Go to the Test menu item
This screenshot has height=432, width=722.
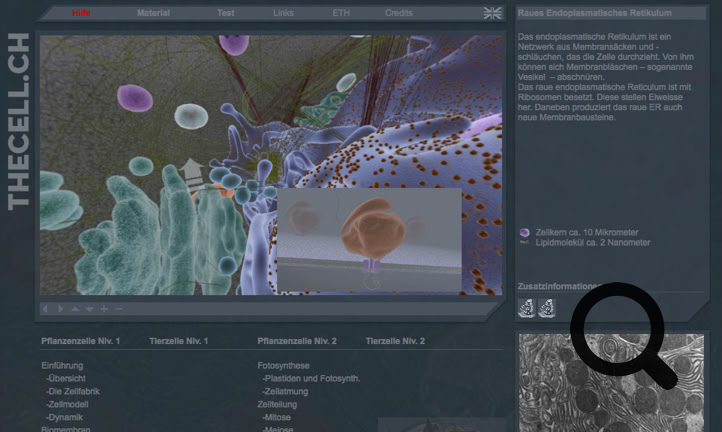pyautogui.click(x=226, y=13)
